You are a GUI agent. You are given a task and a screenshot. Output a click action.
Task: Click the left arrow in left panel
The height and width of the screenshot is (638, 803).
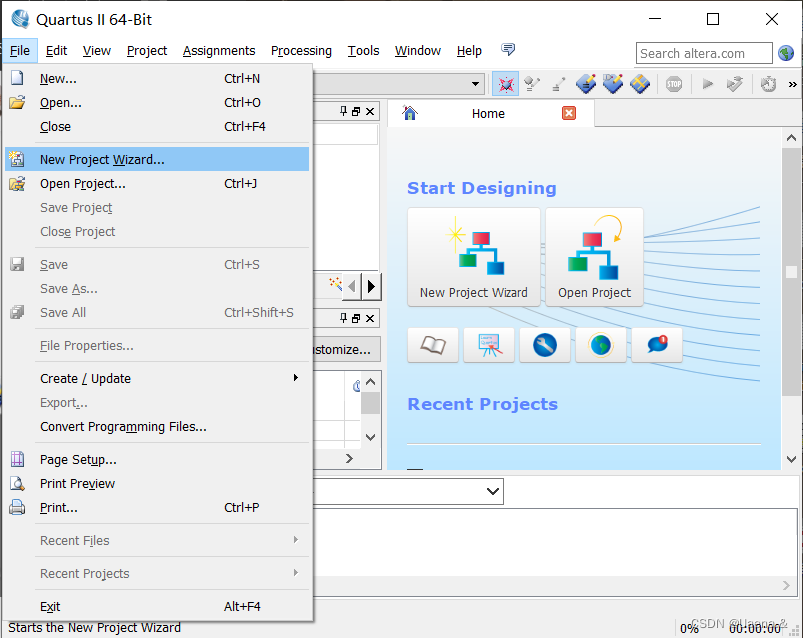pos(352,286)
